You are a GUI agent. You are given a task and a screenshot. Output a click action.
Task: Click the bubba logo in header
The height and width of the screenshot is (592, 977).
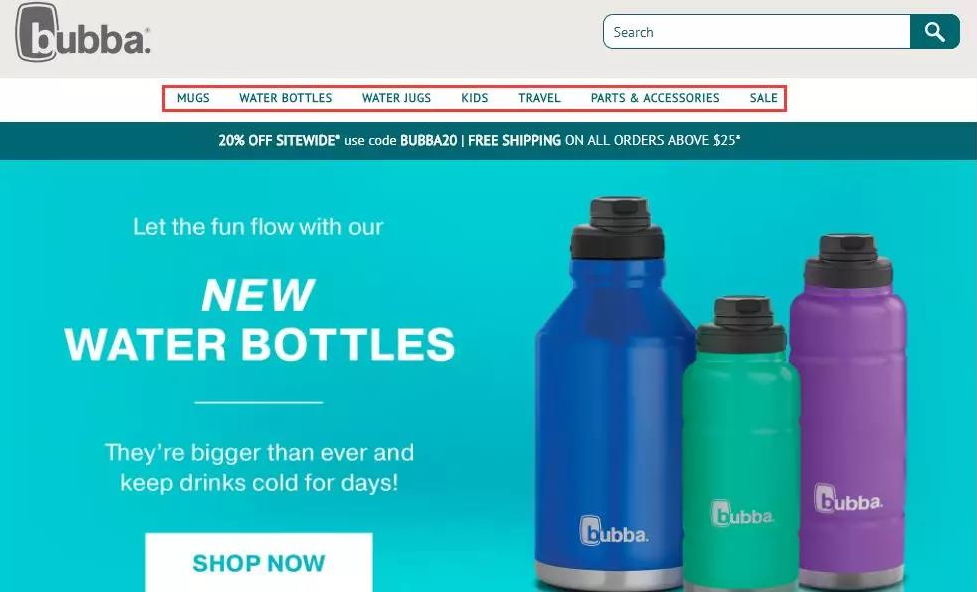point(83,32)
